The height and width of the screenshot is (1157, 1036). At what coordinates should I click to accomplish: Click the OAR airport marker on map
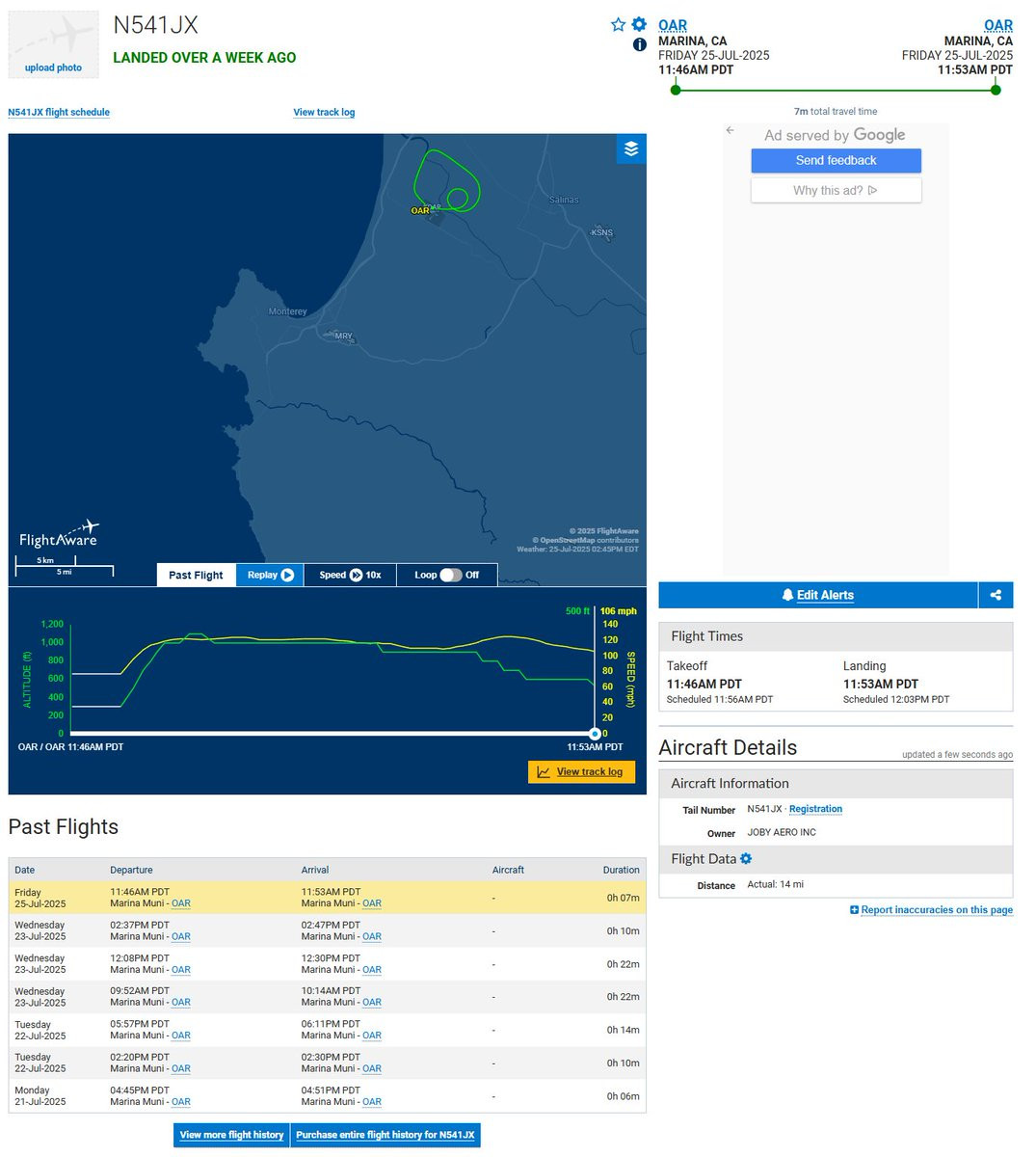(421, 210)
